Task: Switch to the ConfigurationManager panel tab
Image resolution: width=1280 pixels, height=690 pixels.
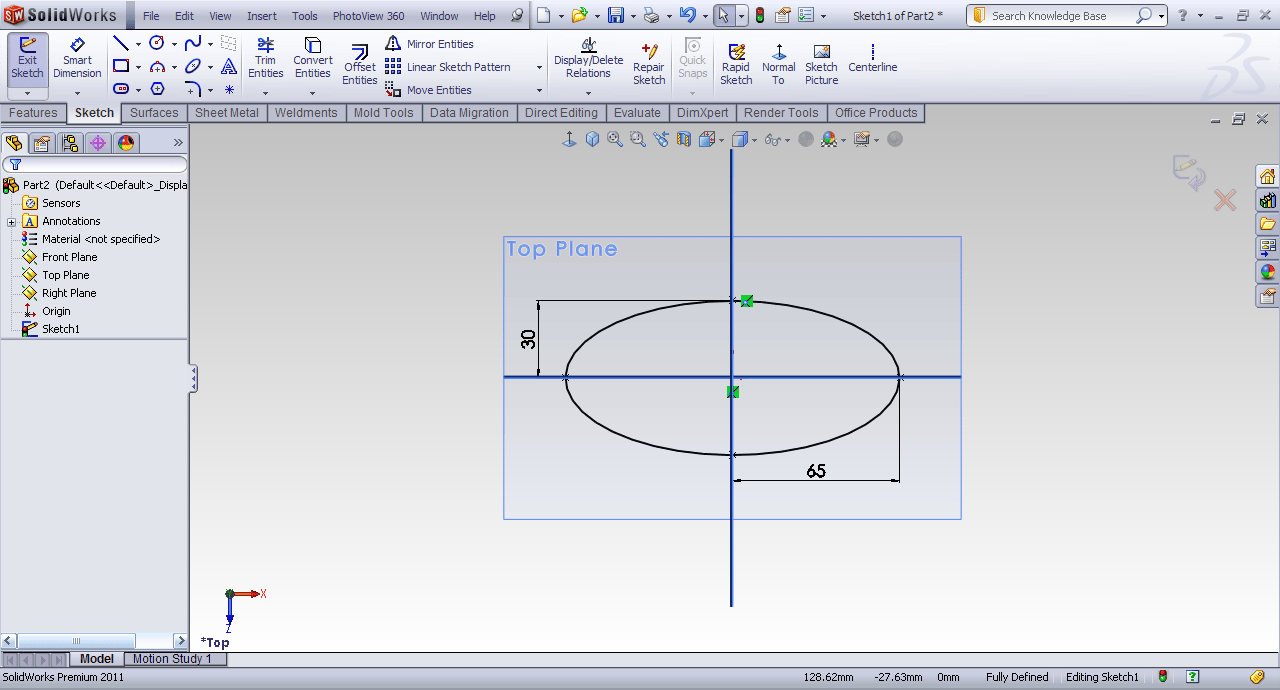Action: click(70, 143)
